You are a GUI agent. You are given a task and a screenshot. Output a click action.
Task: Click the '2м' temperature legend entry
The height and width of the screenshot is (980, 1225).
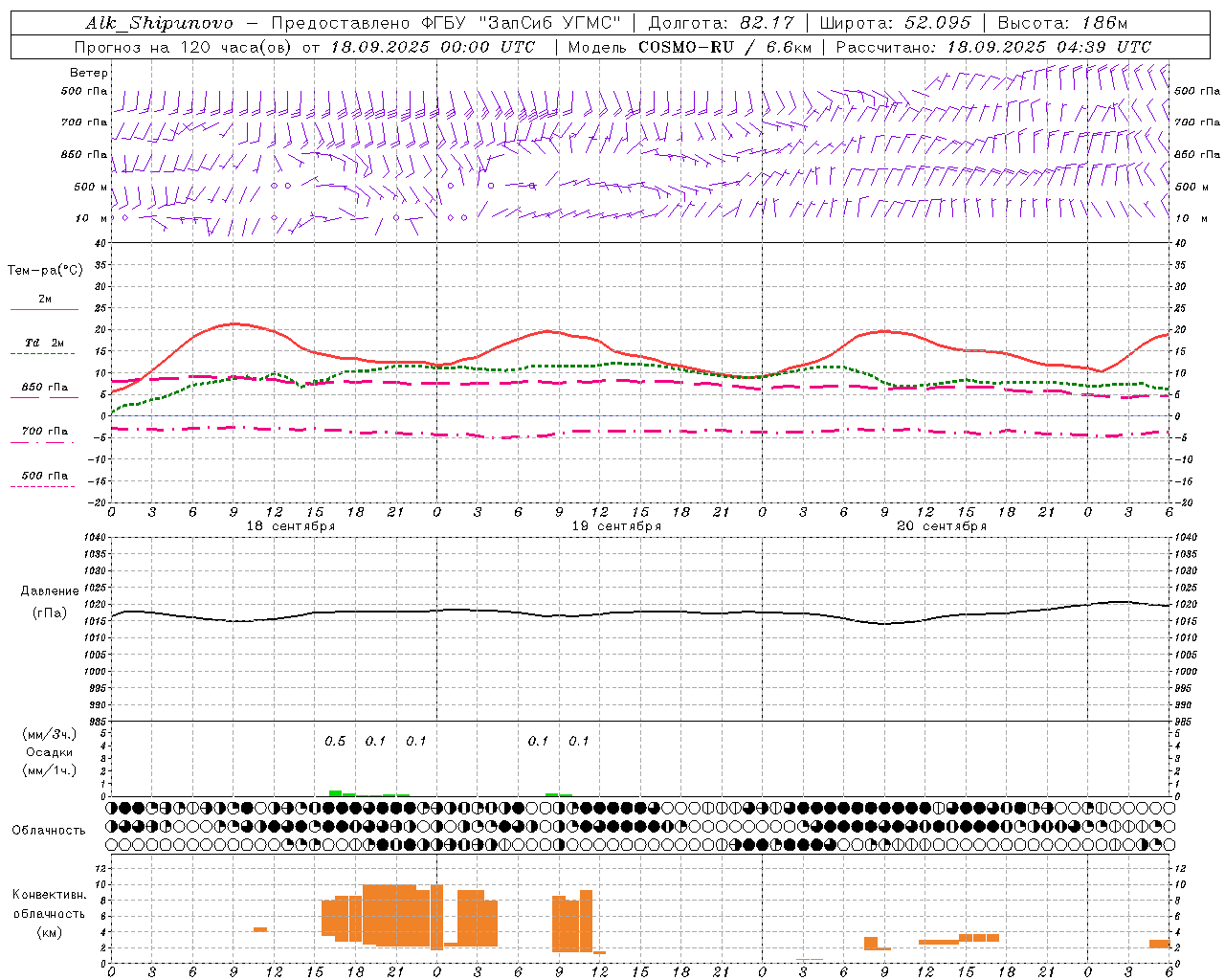coord(45,300)
